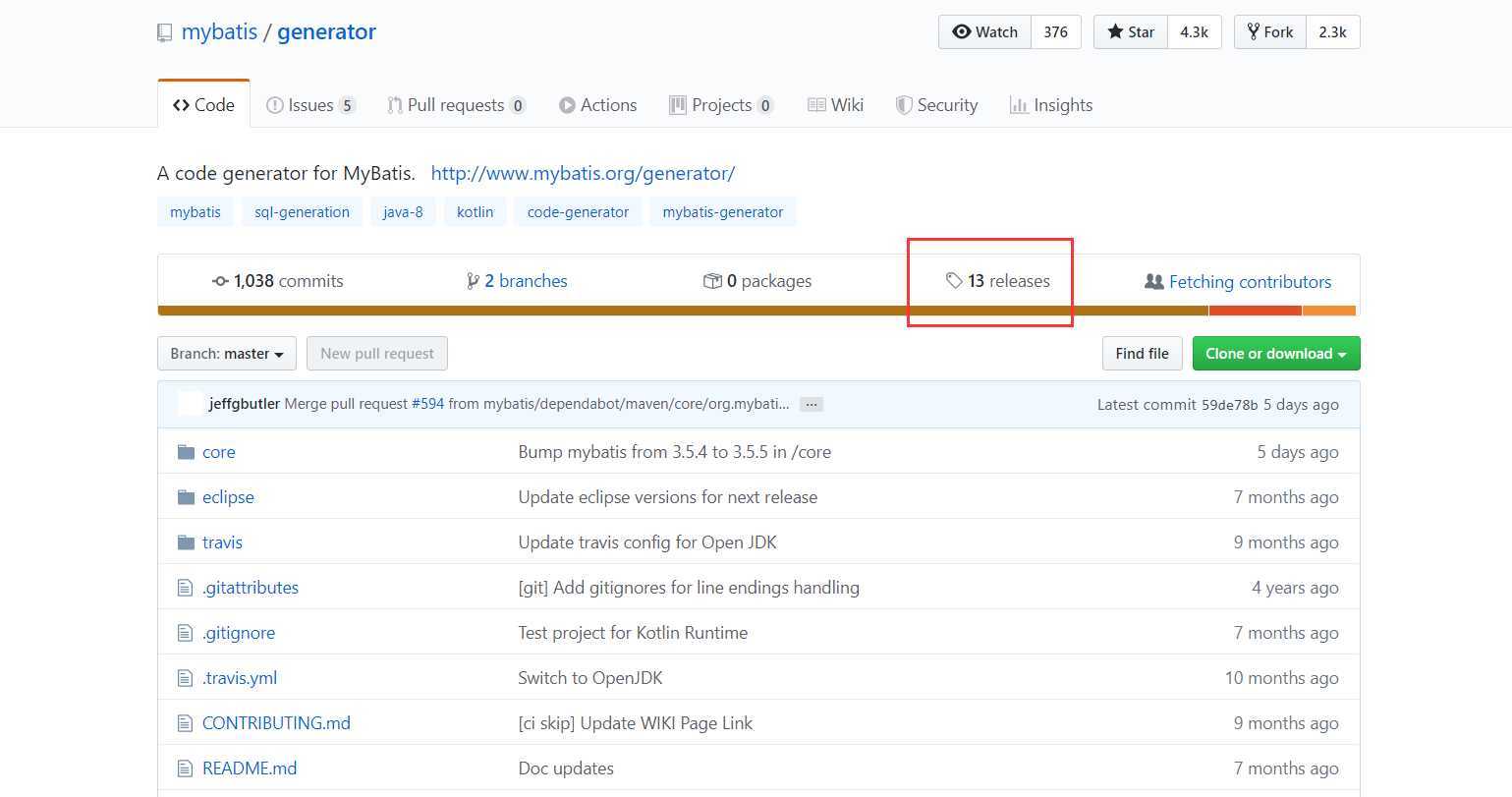Click the language breakdown color bar
The height and width of the screenshot is (797, 1512).
click(757, 311)
